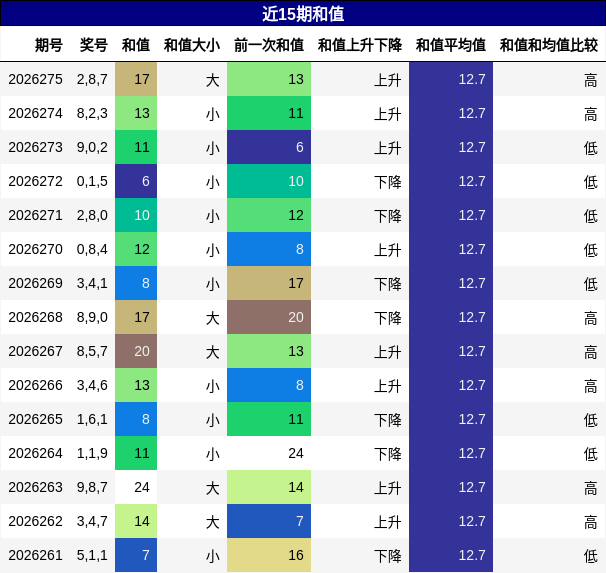Click the 和值 cell 14 in row 2026262

[136, 521]
